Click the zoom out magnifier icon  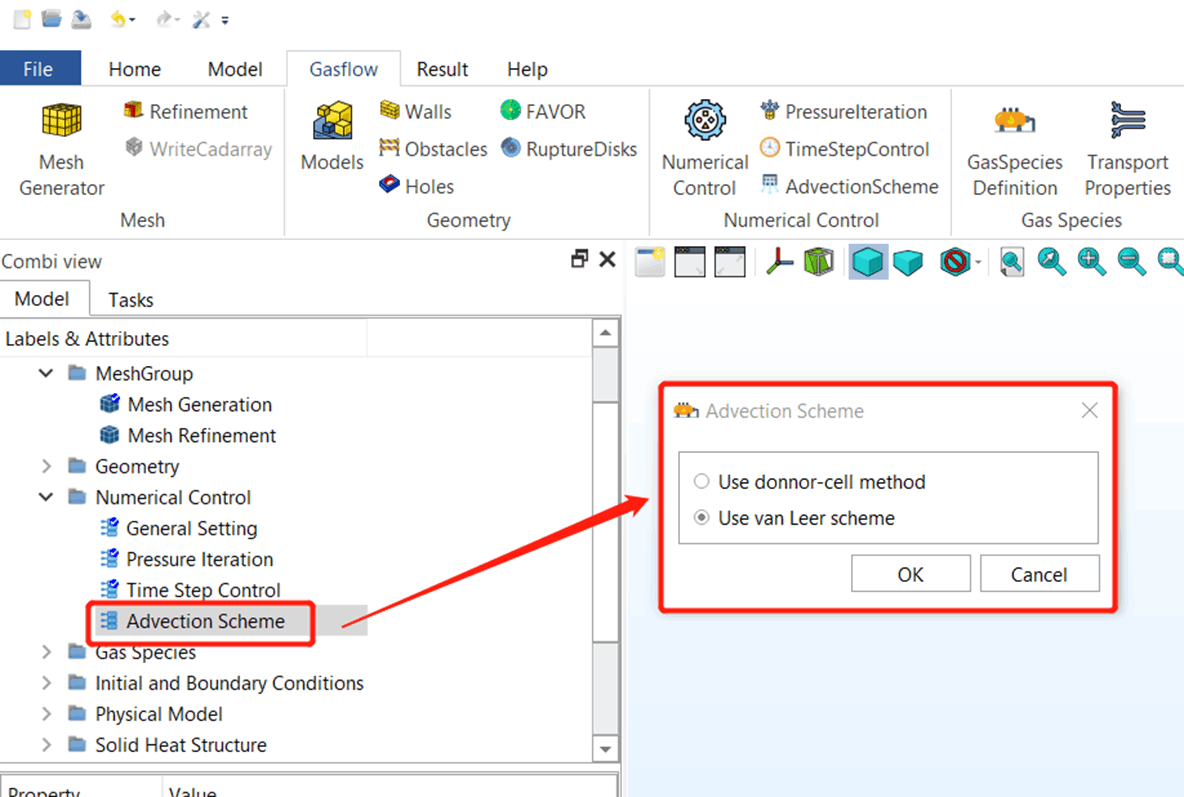[x=1131, y=261]
